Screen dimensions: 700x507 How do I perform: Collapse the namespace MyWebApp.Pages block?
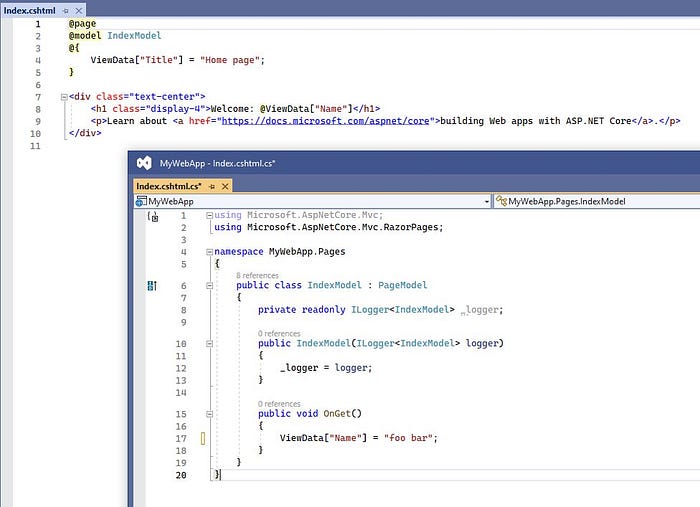click(x=209, y=252)
